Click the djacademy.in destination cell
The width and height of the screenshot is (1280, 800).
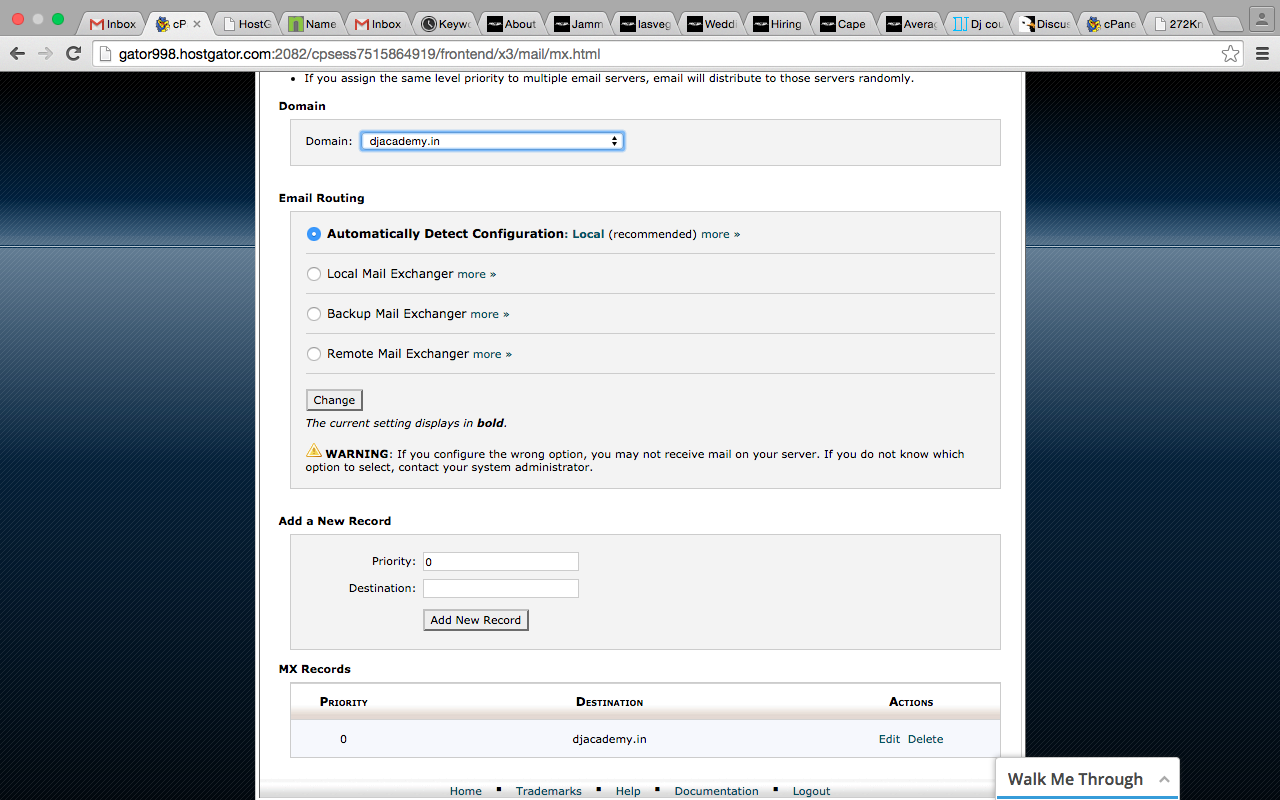[610, 739]
